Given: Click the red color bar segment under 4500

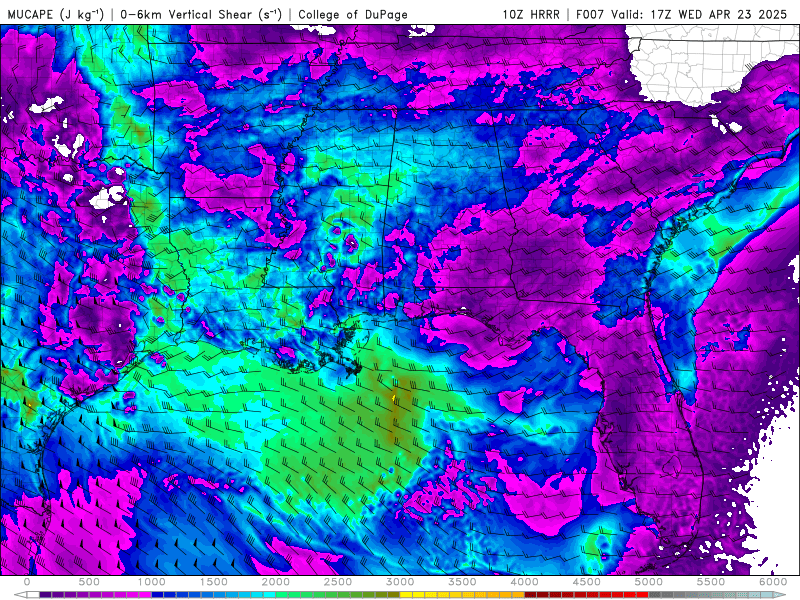Looking at the screenshot, I should 593,595.
